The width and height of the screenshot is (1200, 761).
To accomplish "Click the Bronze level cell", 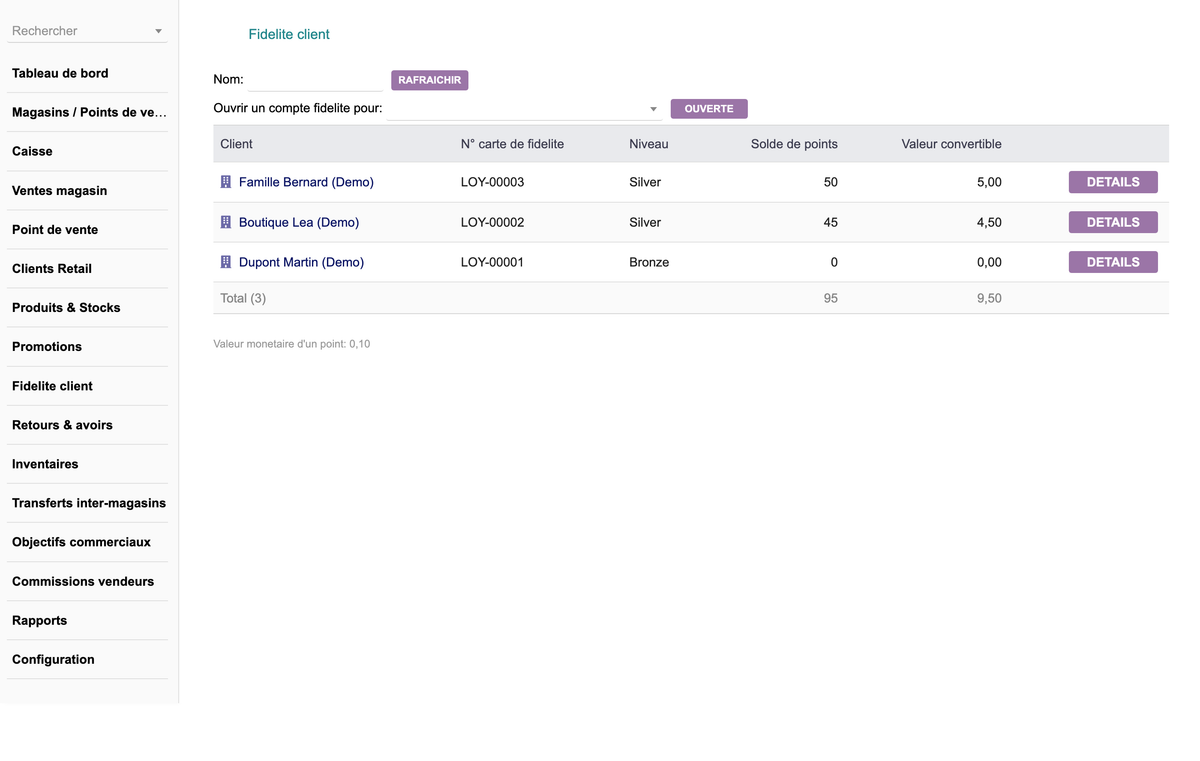I will 649,262.
